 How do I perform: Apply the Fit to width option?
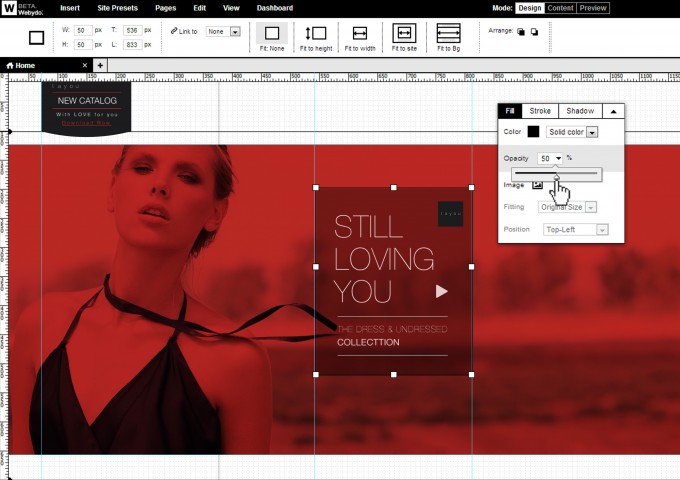[359, 34]
